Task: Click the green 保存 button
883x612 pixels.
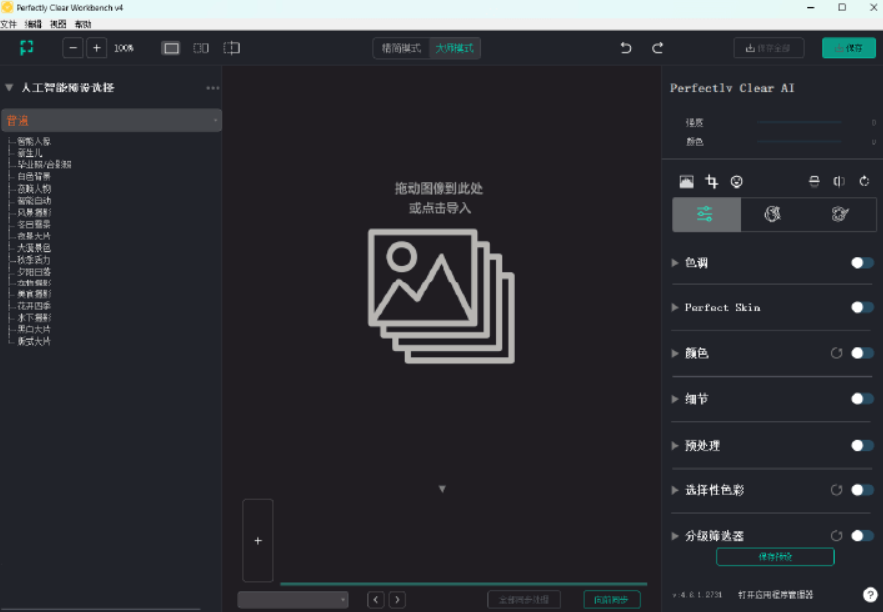Action: [x=848, y=47]
